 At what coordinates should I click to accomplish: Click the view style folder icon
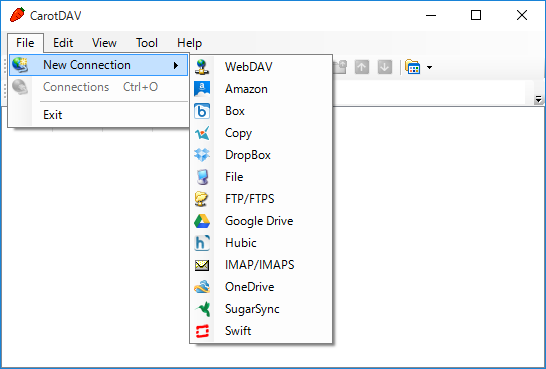(413, 67)
